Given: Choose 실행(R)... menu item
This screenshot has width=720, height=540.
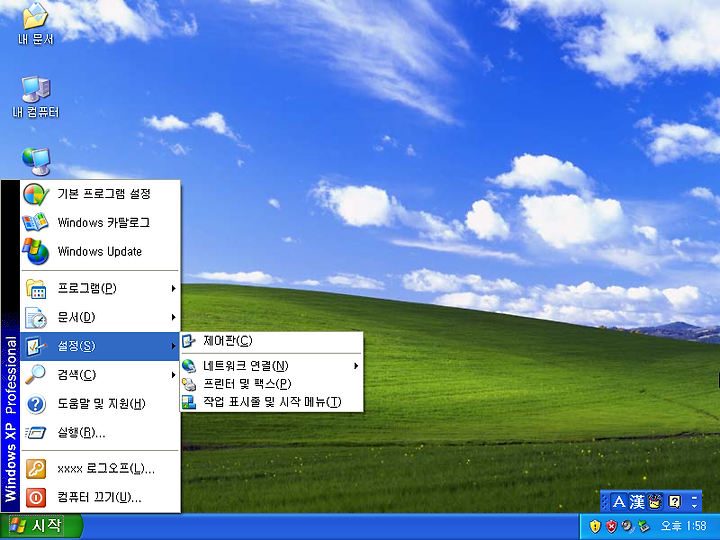Looking at the screenshot, I should pos(100,433).
